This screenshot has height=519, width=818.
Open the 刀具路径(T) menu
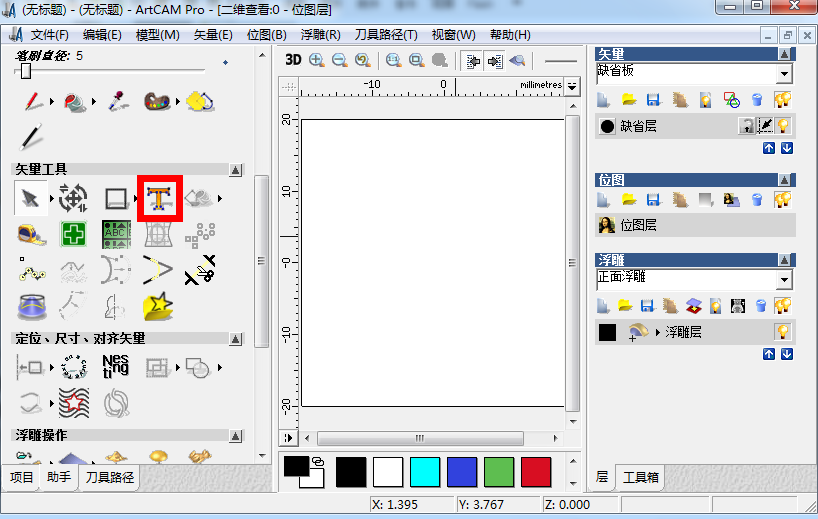(386, 35)
